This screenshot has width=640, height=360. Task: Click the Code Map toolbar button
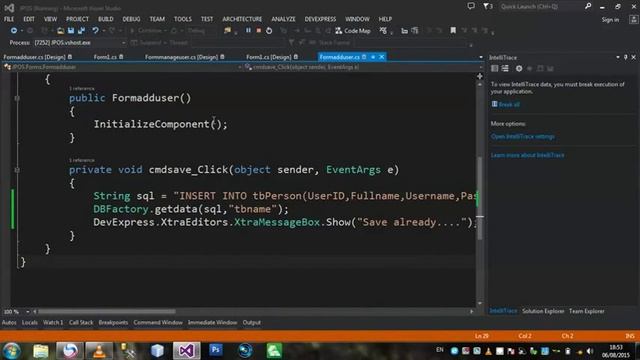tap(353, 31)
